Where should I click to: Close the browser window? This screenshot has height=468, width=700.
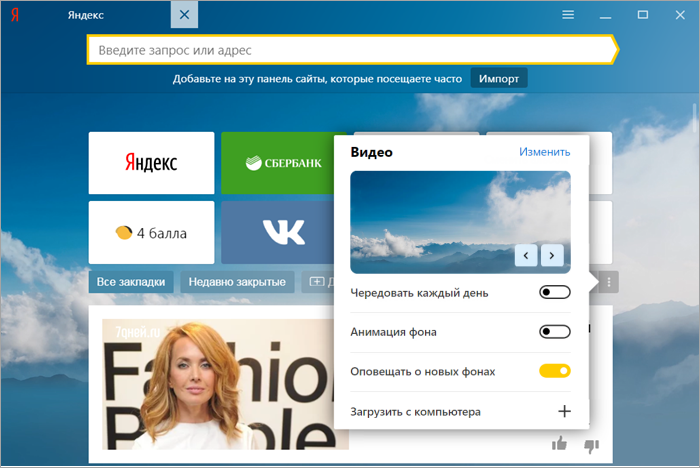tap(680, 15)
